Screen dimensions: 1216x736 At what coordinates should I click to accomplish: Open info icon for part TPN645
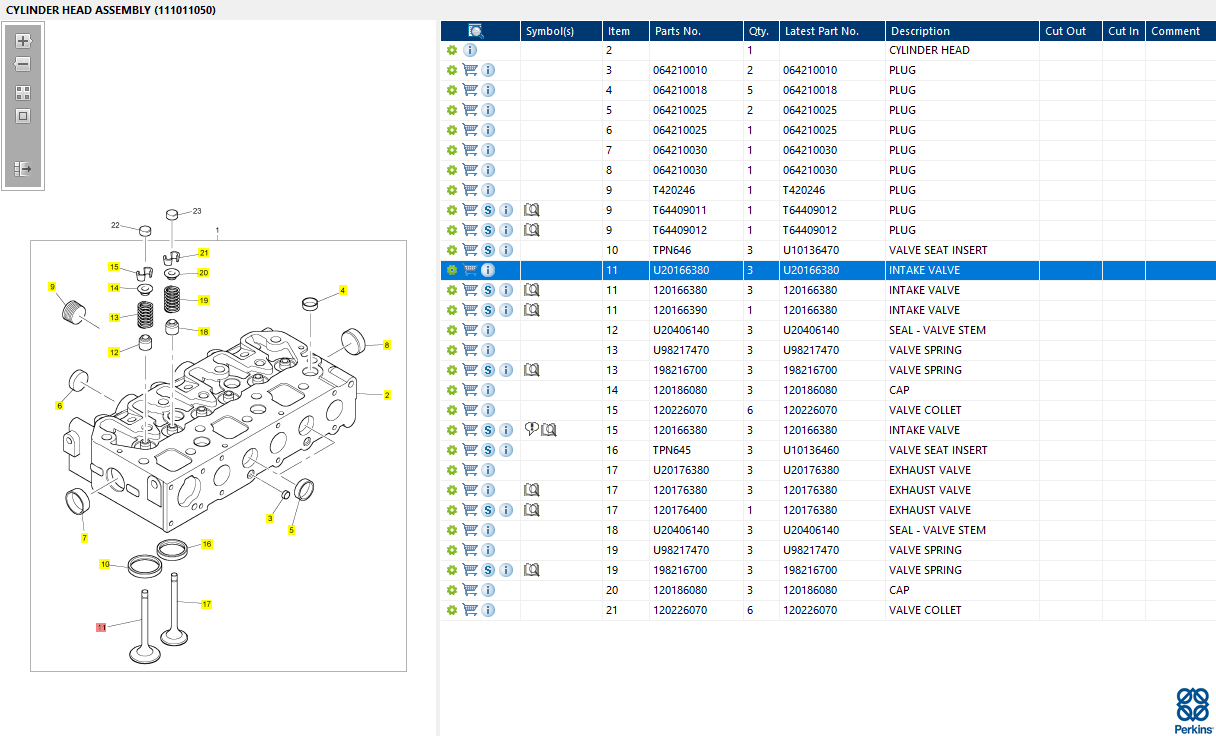tap(506, 450)
